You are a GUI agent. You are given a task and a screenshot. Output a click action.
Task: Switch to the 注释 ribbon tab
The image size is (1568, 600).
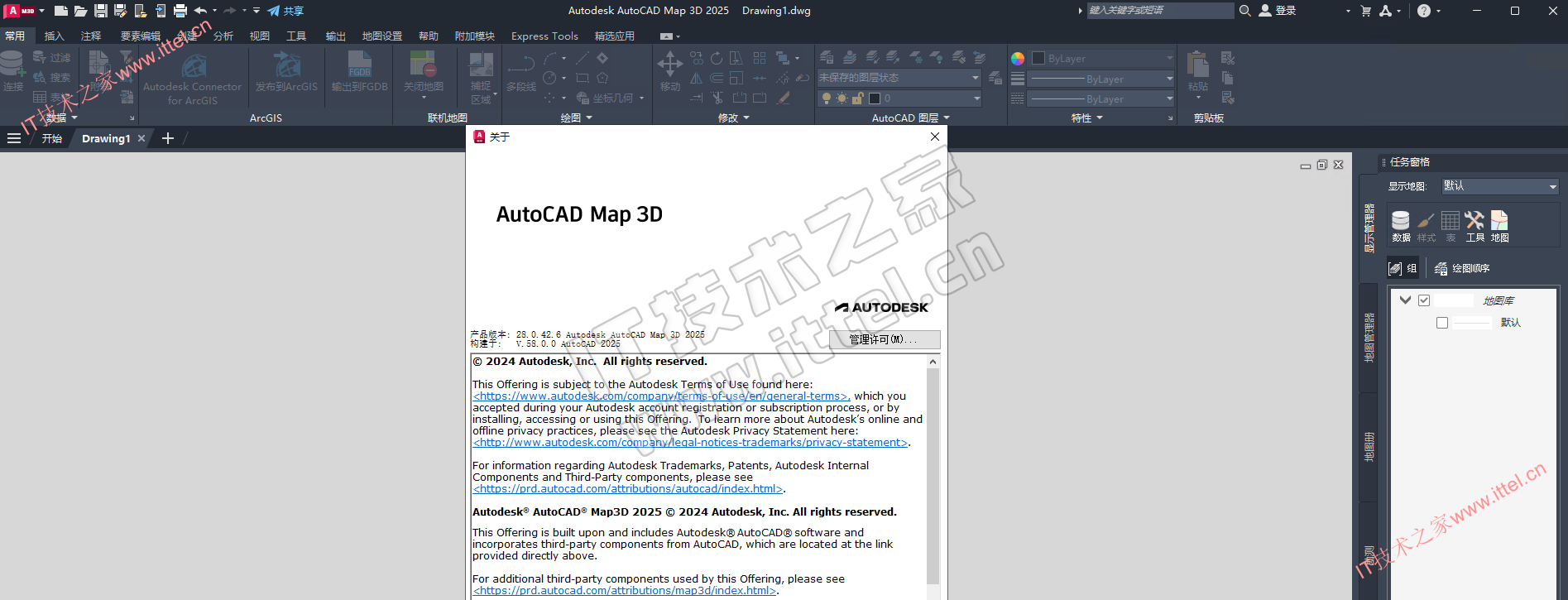[91, 36]
